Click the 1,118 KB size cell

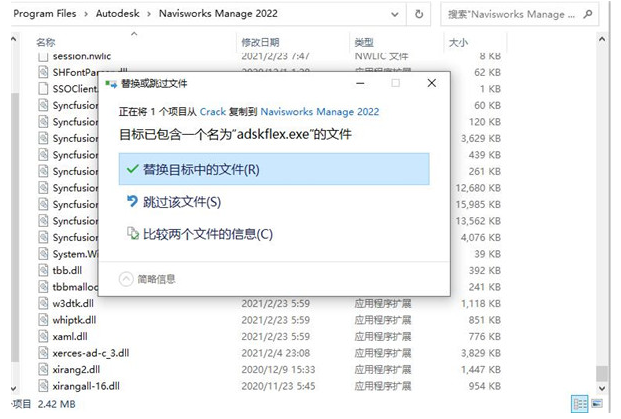481,303
